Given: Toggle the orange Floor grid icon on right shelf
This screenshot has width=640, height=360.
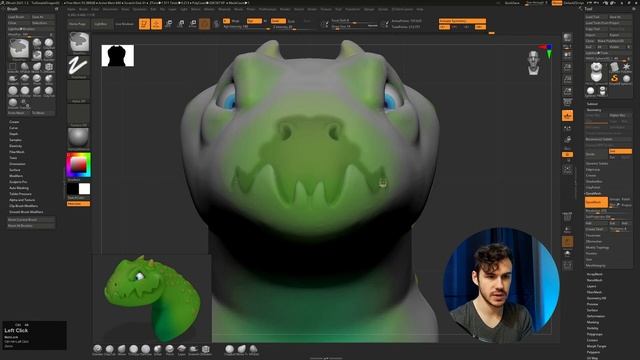Looking at the screenshot, I should tap(567, 116).
